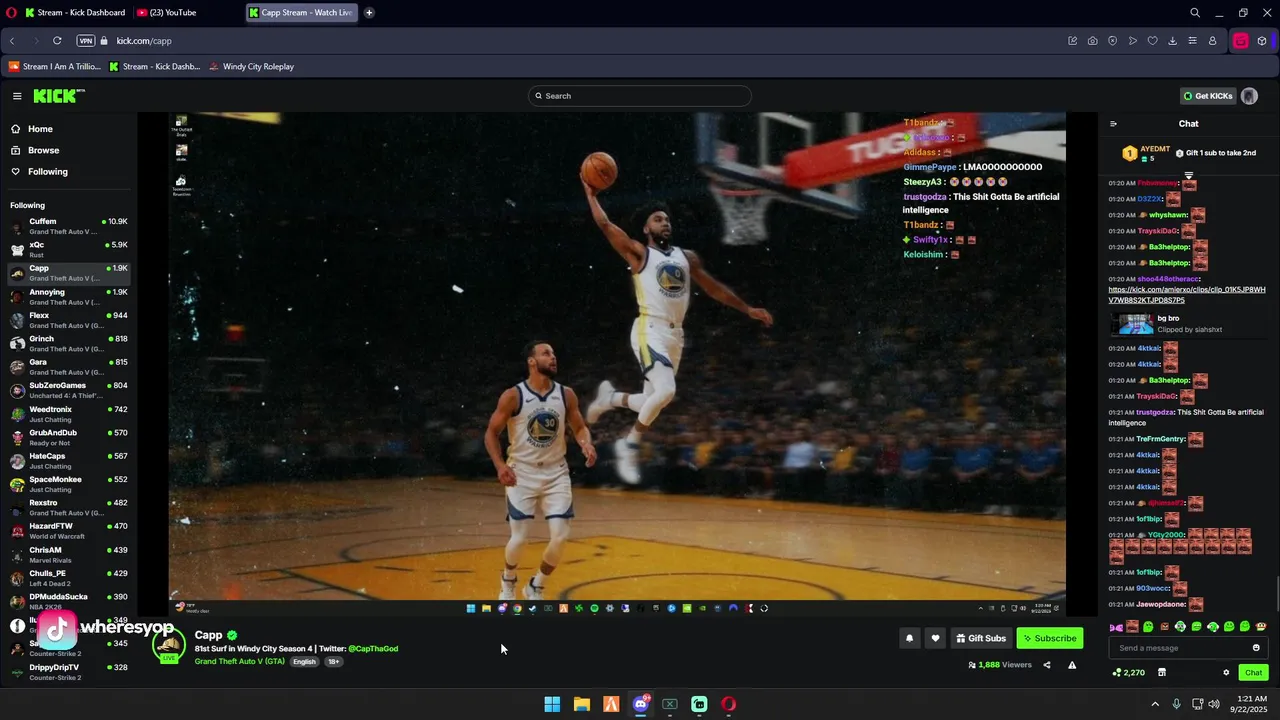Toggle the Opera VPN badge
The width and height of the screenshot is (1280, 720).
(86, 41)
